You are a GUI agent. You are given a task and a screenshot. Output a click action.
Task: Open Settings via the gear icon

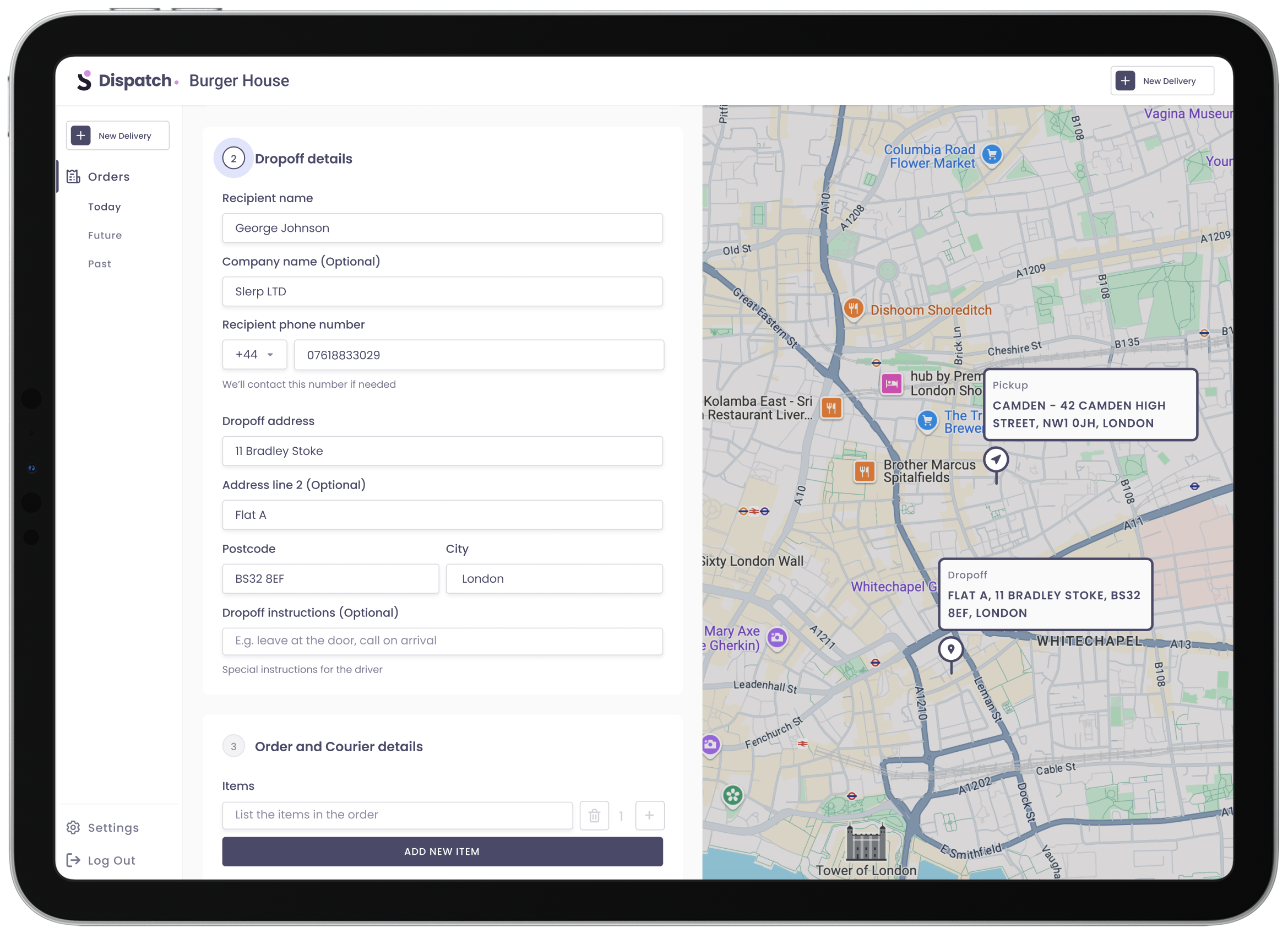(73, 827)
